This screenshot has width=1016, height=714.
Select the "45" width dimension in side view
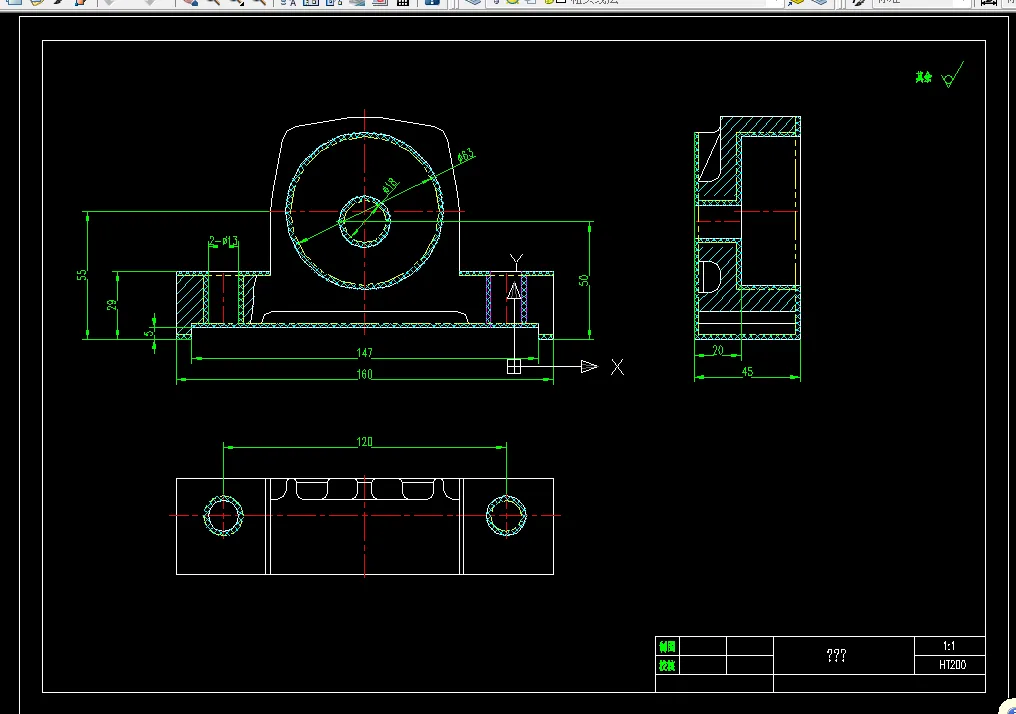(x=747, y=372)
